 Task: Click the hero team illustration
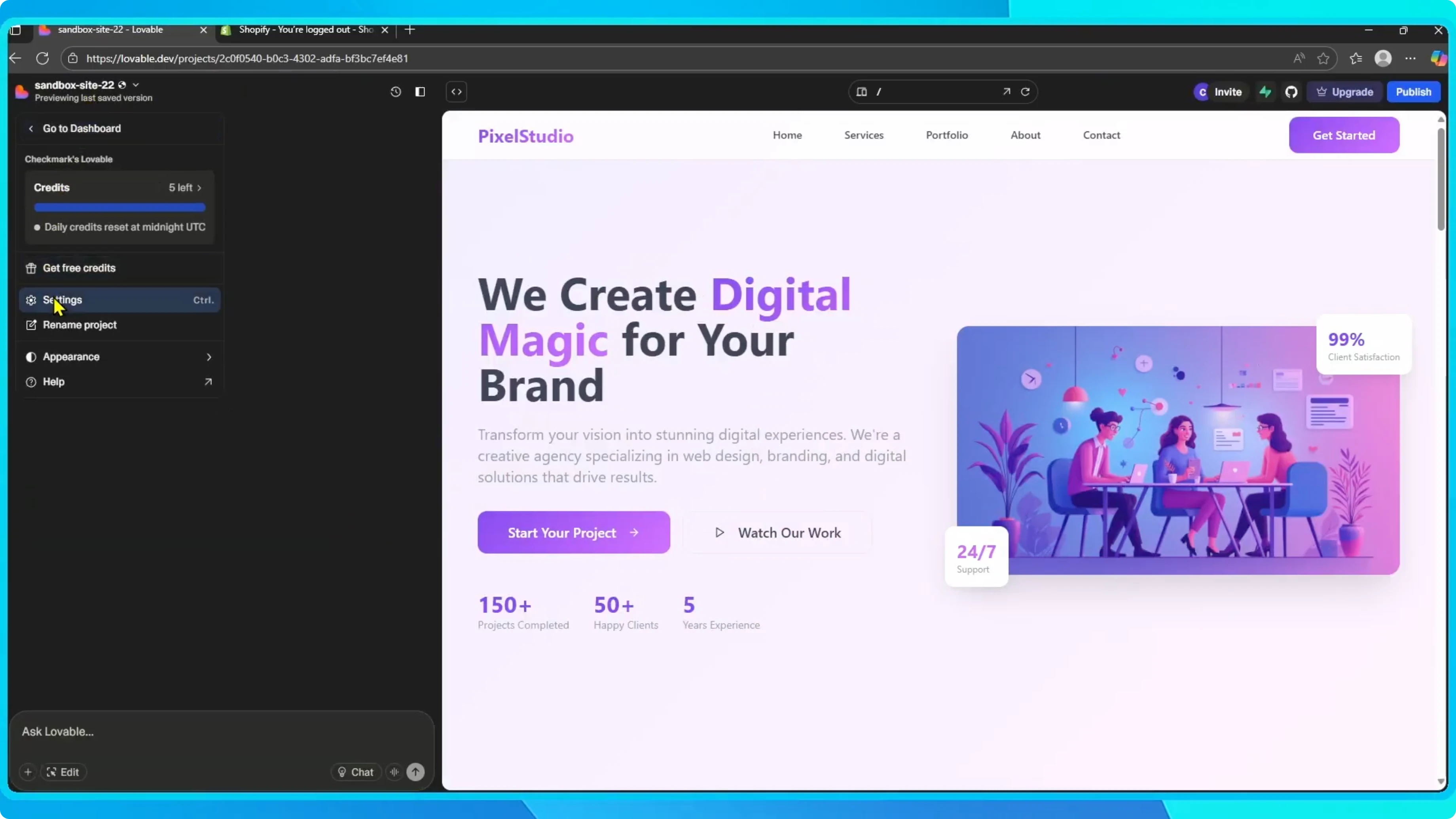tap(1178, 451)
